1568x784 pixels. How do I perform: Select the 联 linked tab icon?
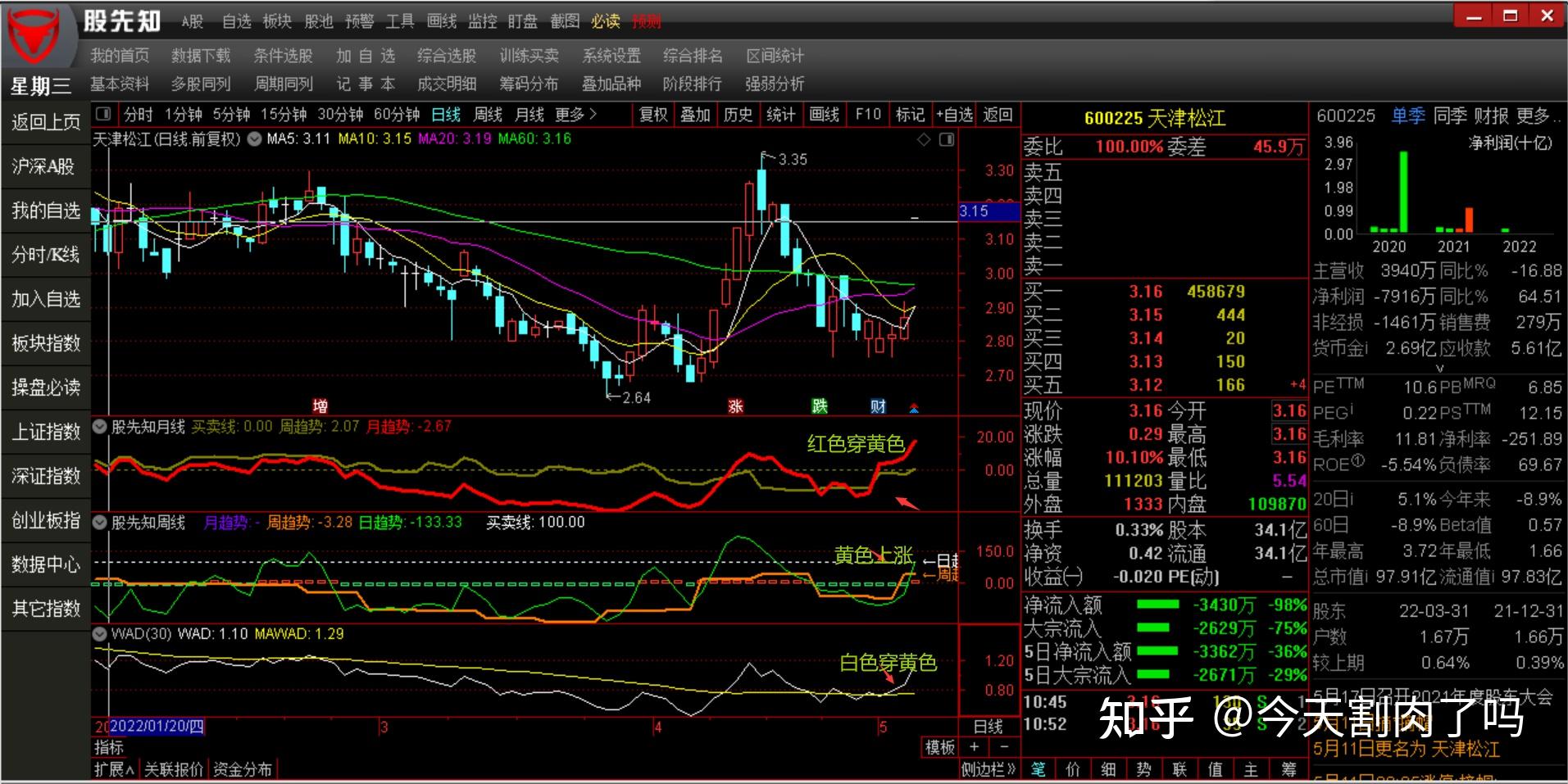tap(1180, 769)
